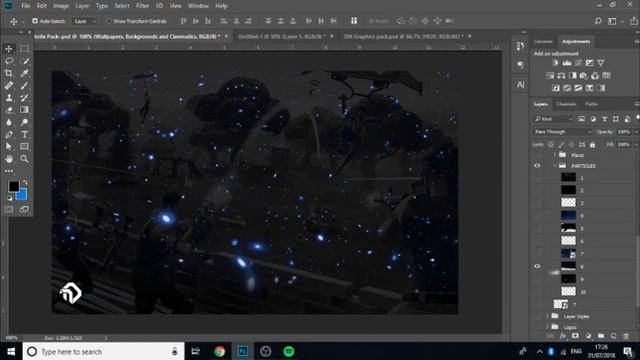640x360 pixels.
Task: Hide the PARTICLES group
Action: click(537, 166)
